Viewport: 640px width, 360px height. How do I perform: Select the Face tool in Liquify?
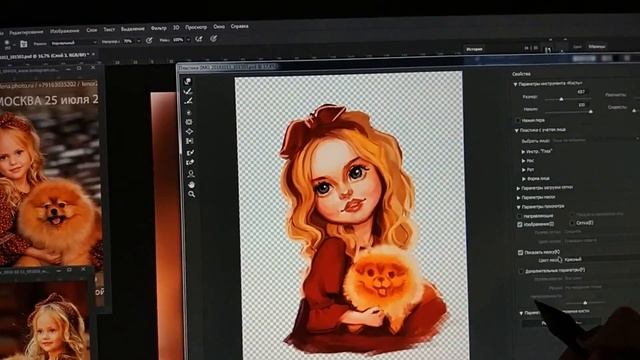(x=191, y=174)
